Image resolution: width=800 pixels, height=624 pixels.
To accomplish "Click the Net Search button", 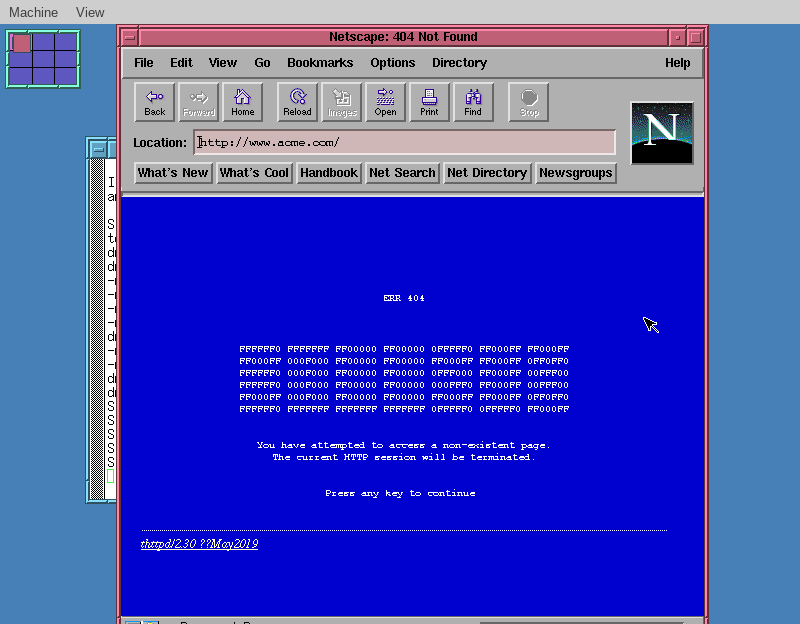I will click(x=402, y=173).
